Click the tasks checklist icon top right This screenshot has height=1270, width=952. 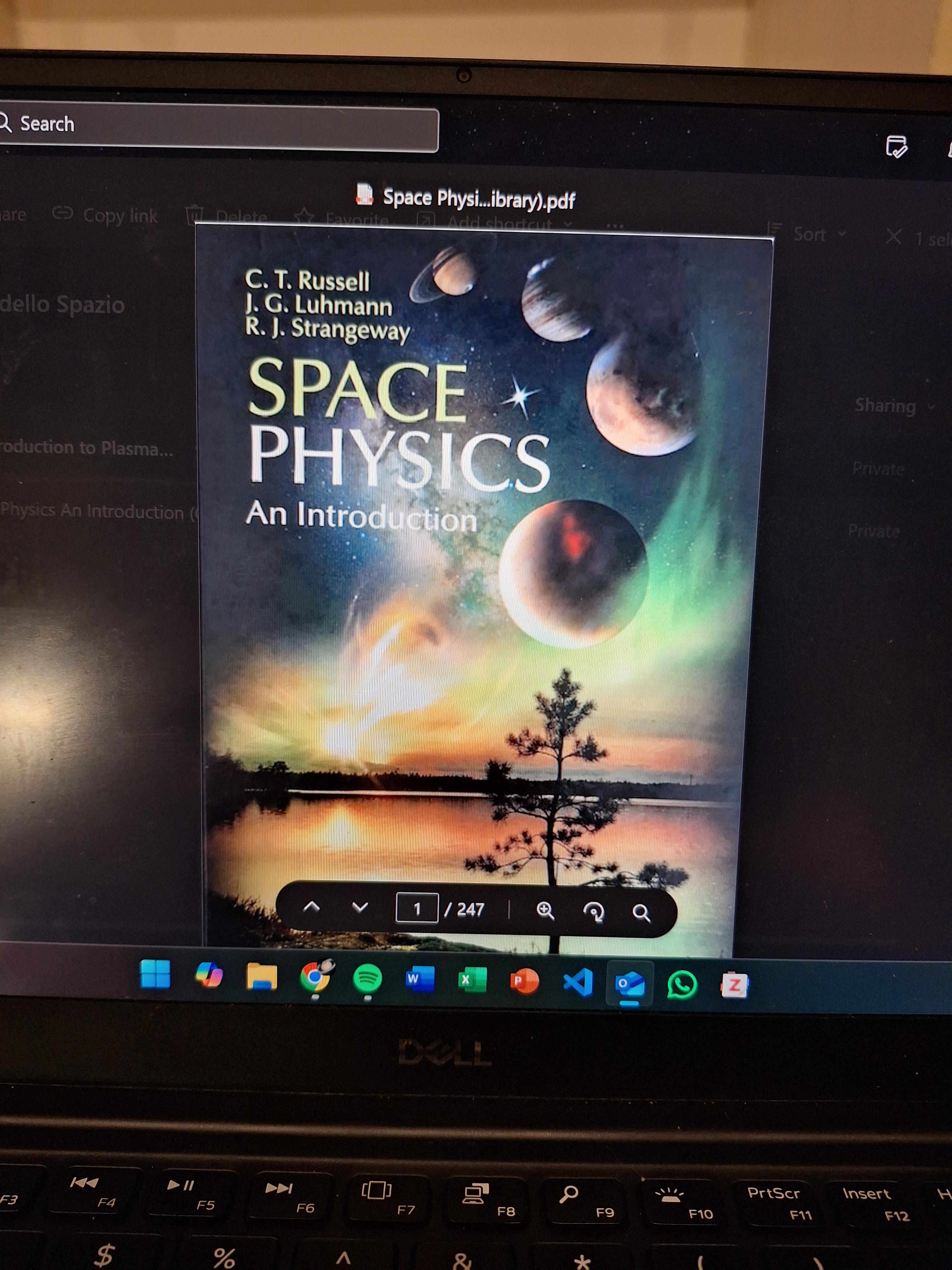896,148
